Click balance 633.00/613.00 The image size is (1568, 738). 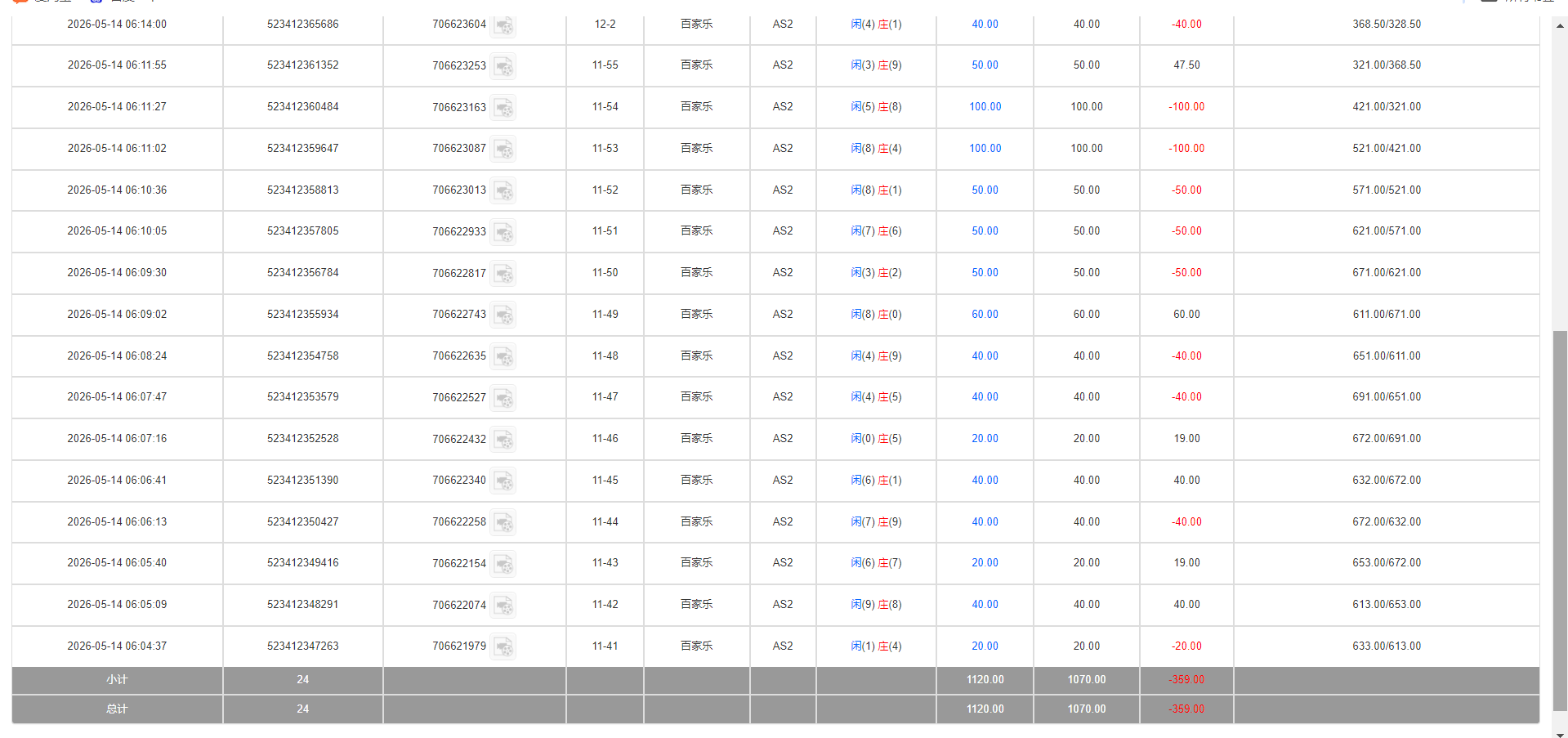(x=1387, y=646)
